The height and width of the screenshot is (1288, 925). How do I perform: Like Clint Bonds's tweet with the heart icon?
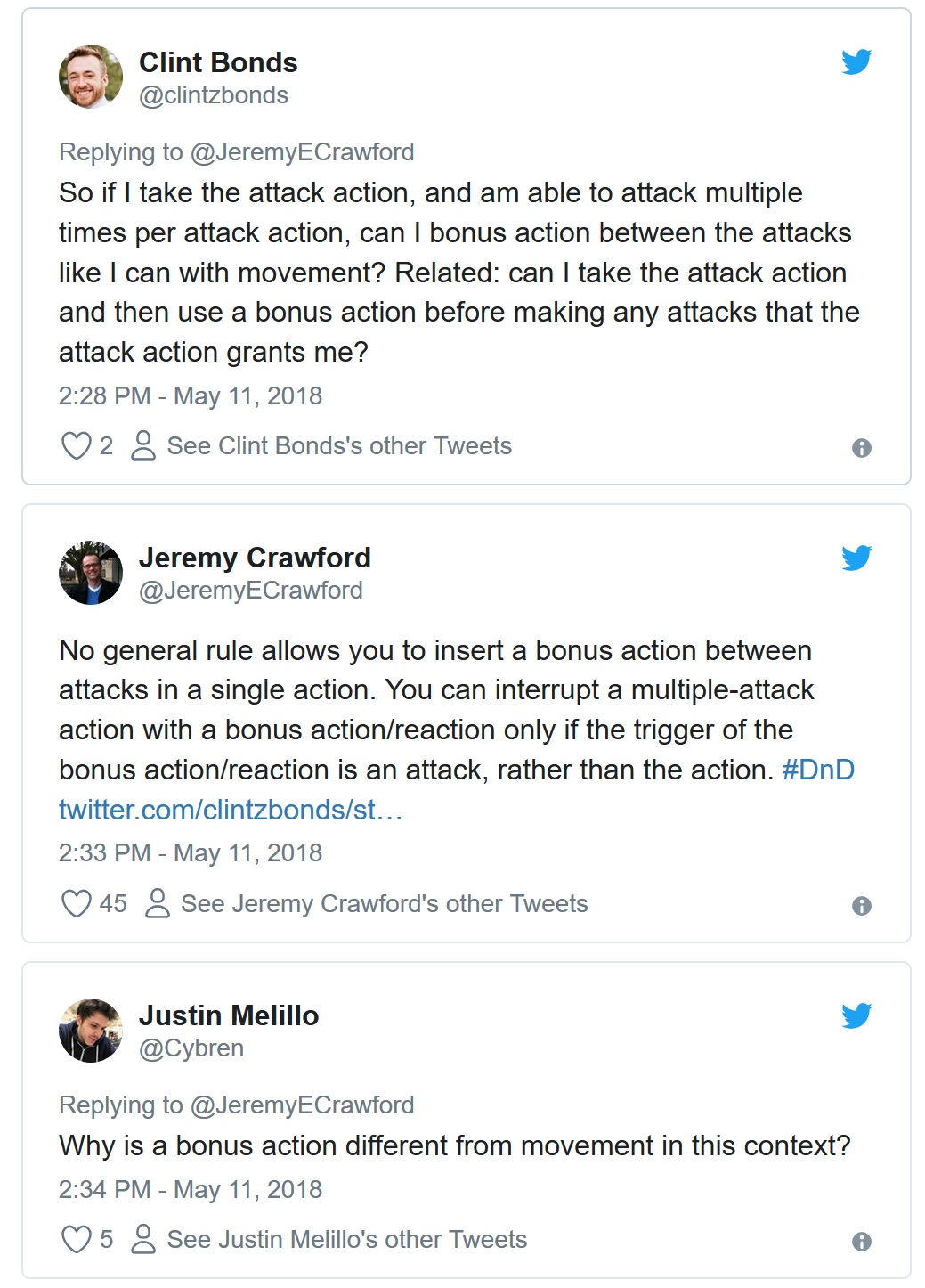pyautogui.click(x=76, y=445)
